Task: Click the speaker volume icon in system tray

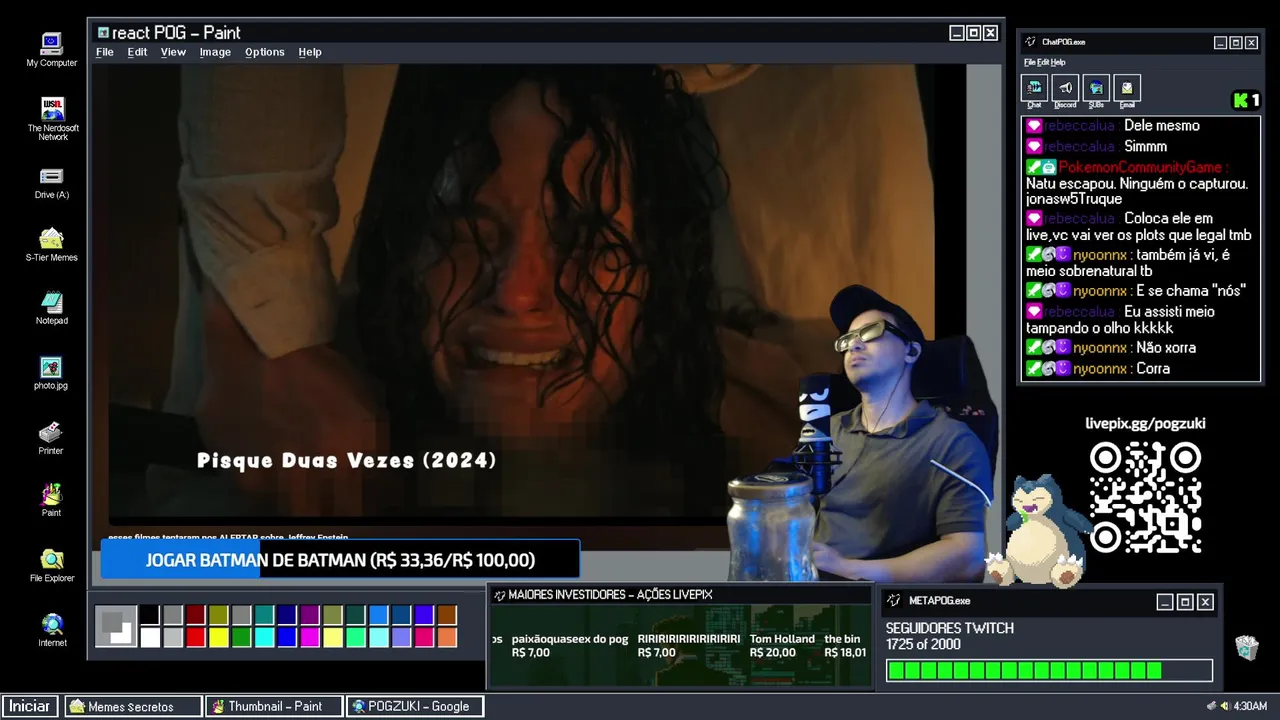Action: click(x=1224, y=706)
